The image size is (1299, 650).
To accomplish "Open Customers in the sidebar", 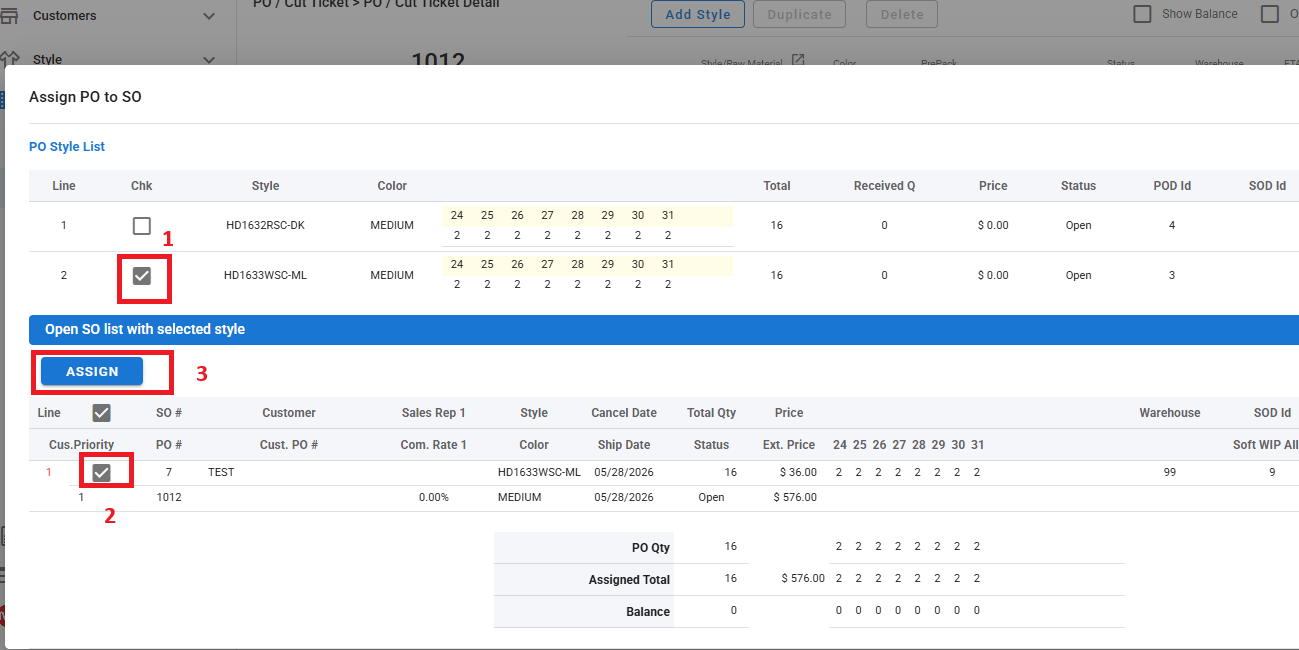I will pos(65,16).
